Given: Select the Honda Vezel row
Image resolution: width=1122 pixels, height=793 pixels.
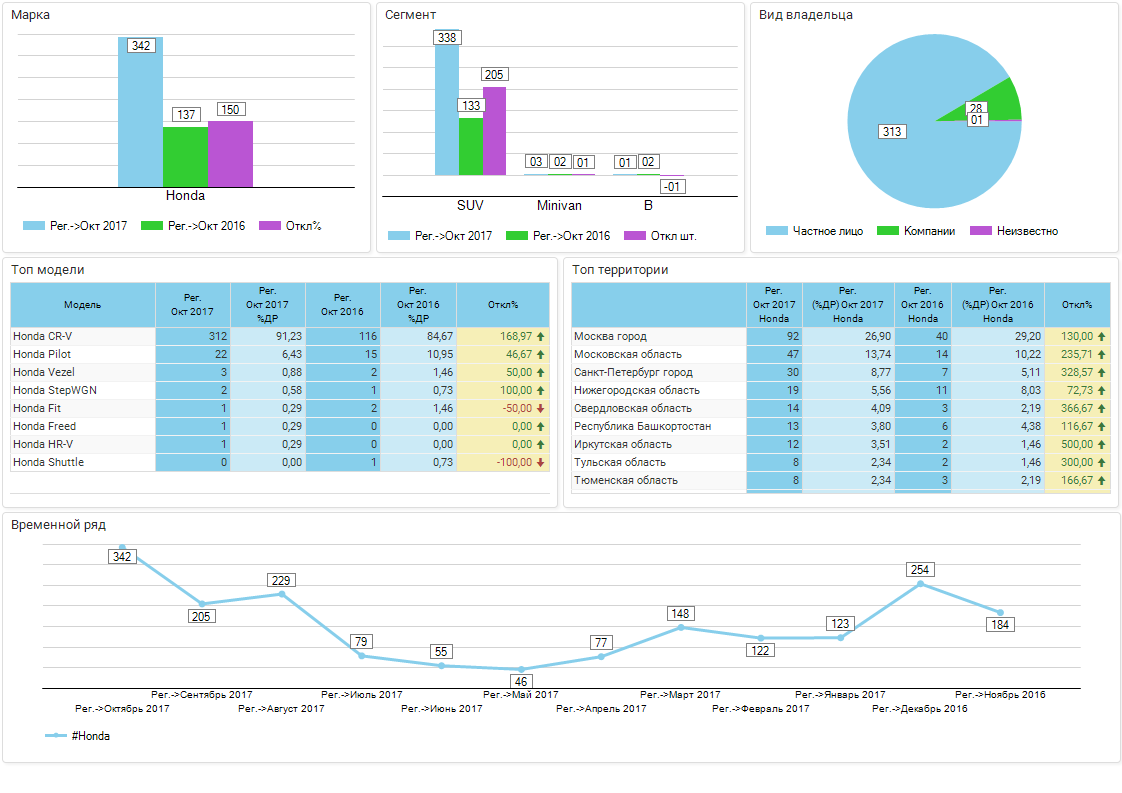Looking at the screenshot, I should point(280,372).
